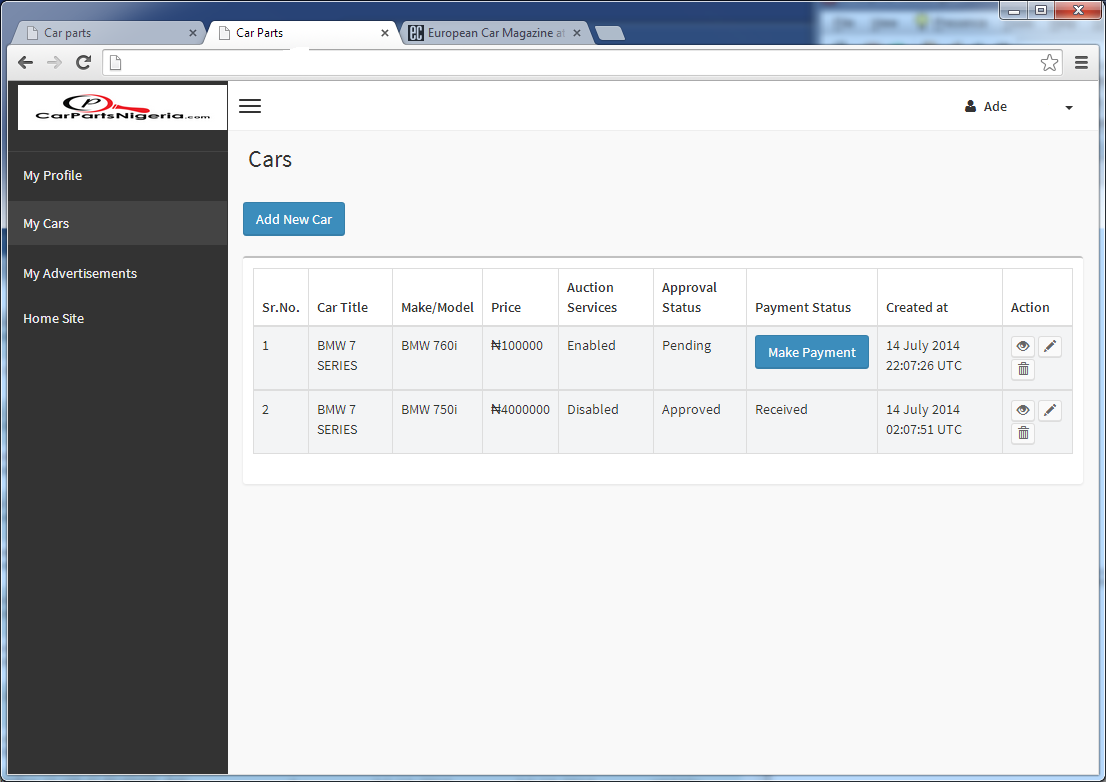
Task: Reload the page in the browser
Action: tap(84, 63)
